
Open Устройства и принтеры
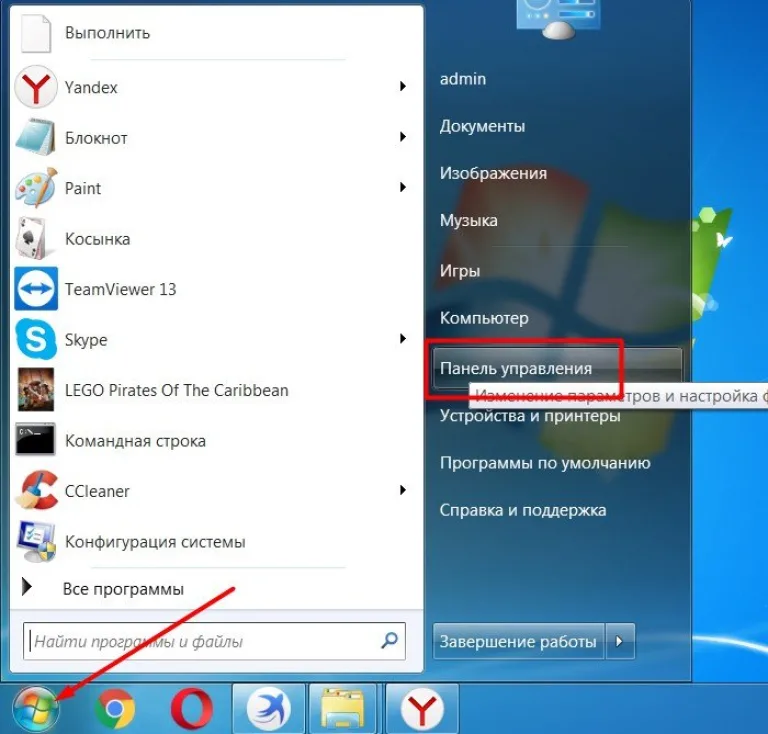(x=530, y=416)
